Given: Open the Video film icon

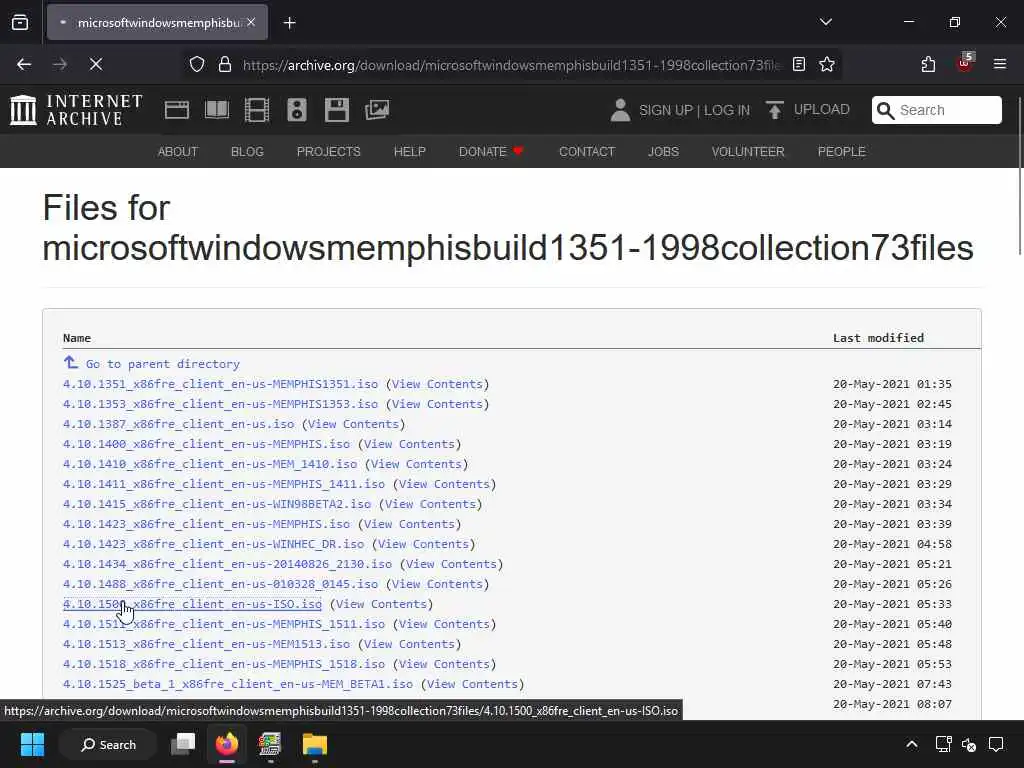Looking at the screenshot, I should click(257, 110).
